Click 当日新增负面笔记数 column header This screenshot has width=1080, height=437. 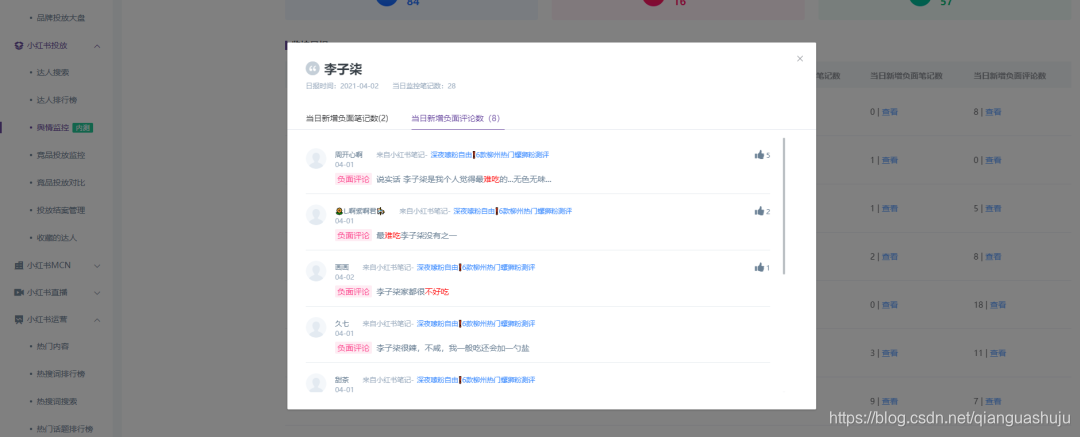click(x=906, y=76)
